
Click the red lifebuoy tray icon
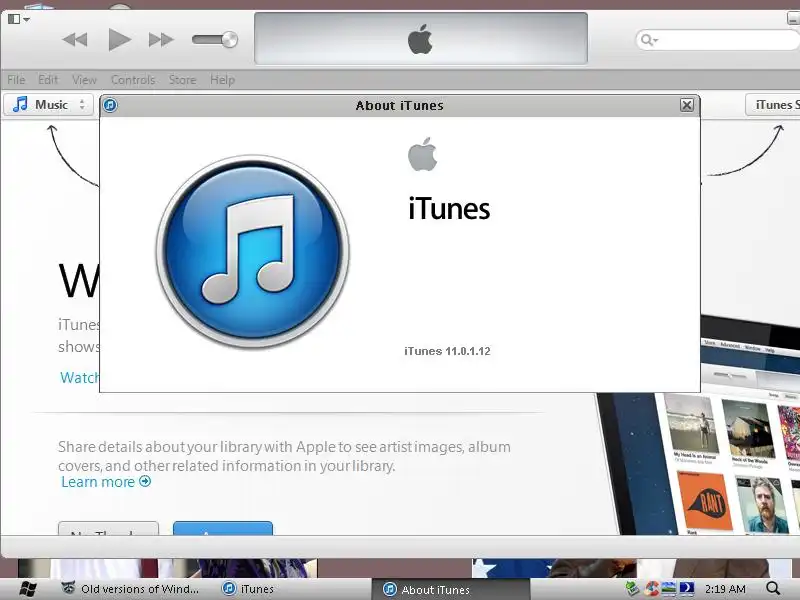pyautogui.click(x=651, y=589)
